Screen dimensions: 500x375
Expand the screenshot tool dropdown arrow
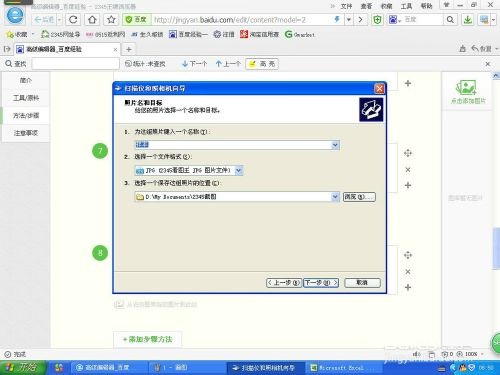click(x=493, y=20)
